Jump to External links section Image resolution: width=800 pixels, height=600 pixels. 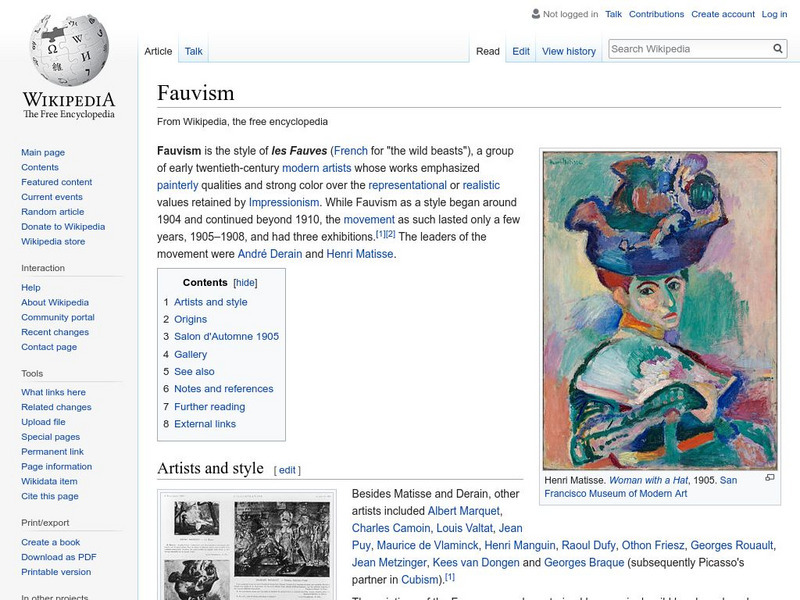[205, 423]
